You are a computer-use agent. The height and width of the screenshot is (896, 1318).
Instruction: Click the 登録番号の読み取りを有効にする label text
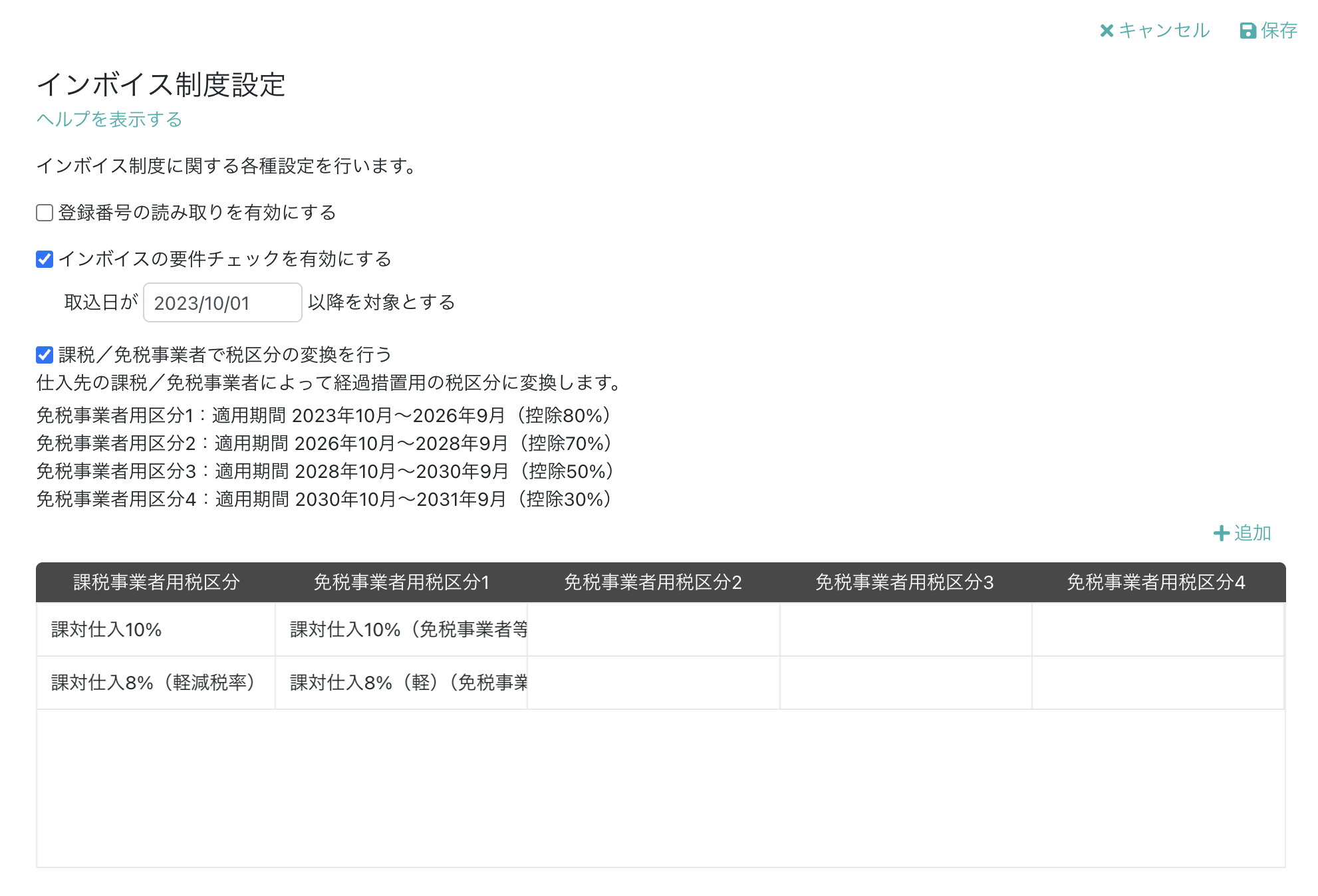point(198,213)
